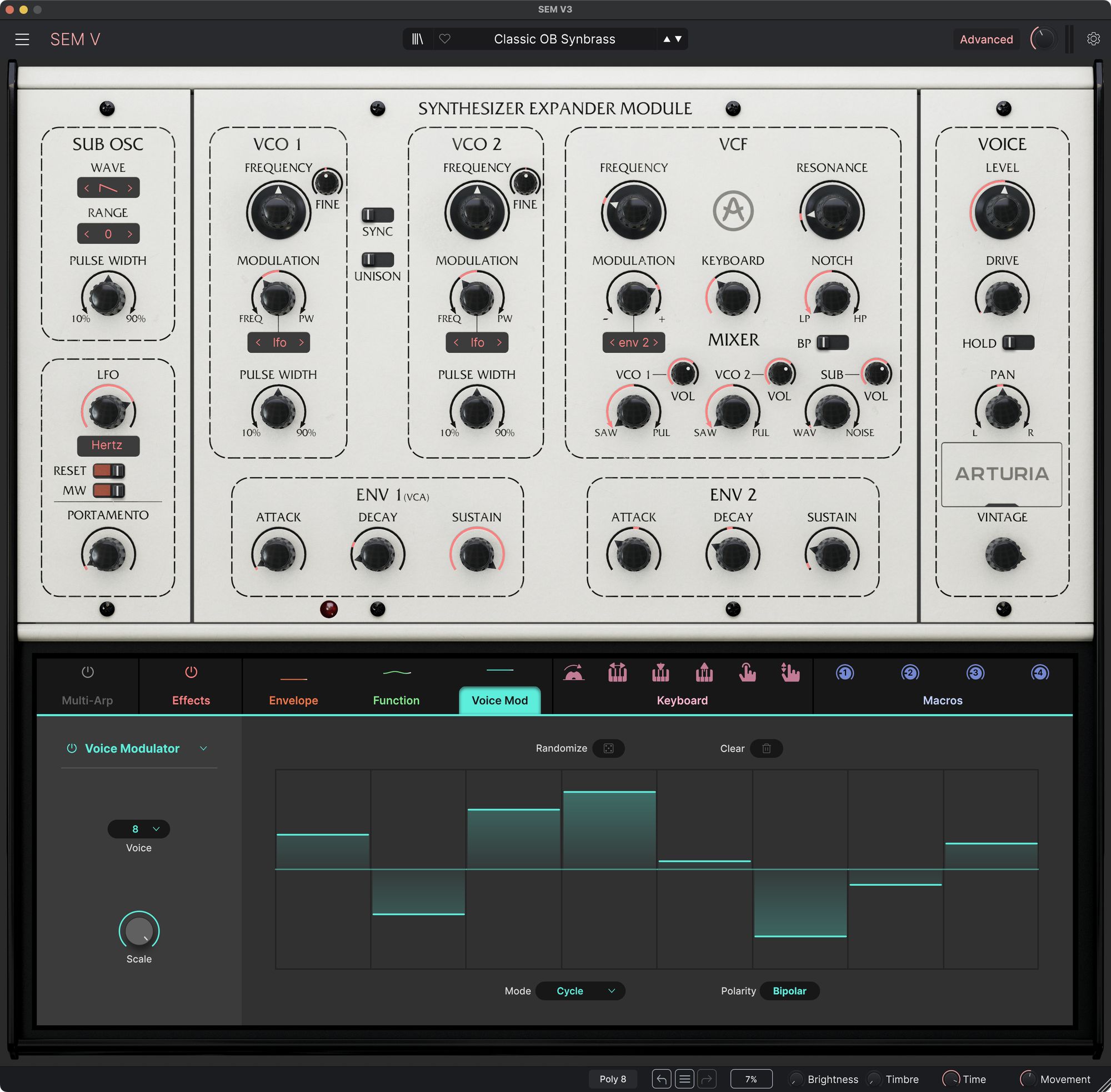Click the Advanced button
Image resolution: width=1111 pixels, height=1092 pixels.
986,39
